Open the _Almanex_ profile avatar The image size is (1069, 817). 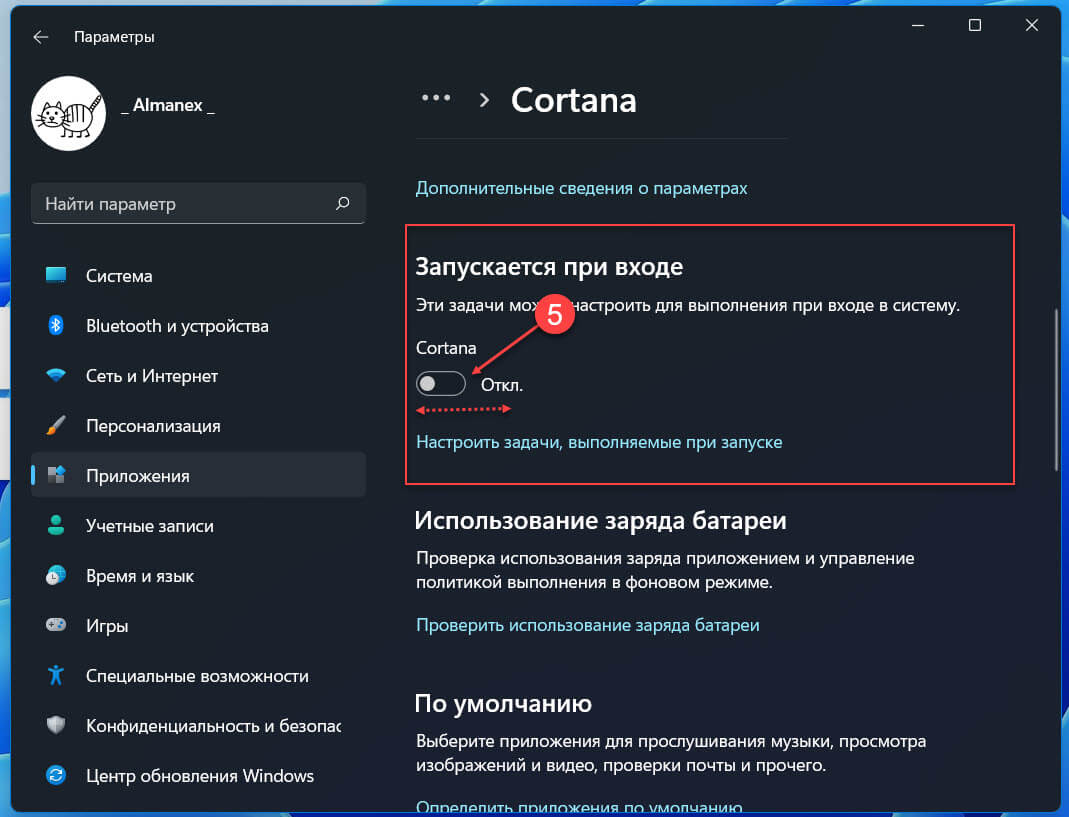point(68,113)
